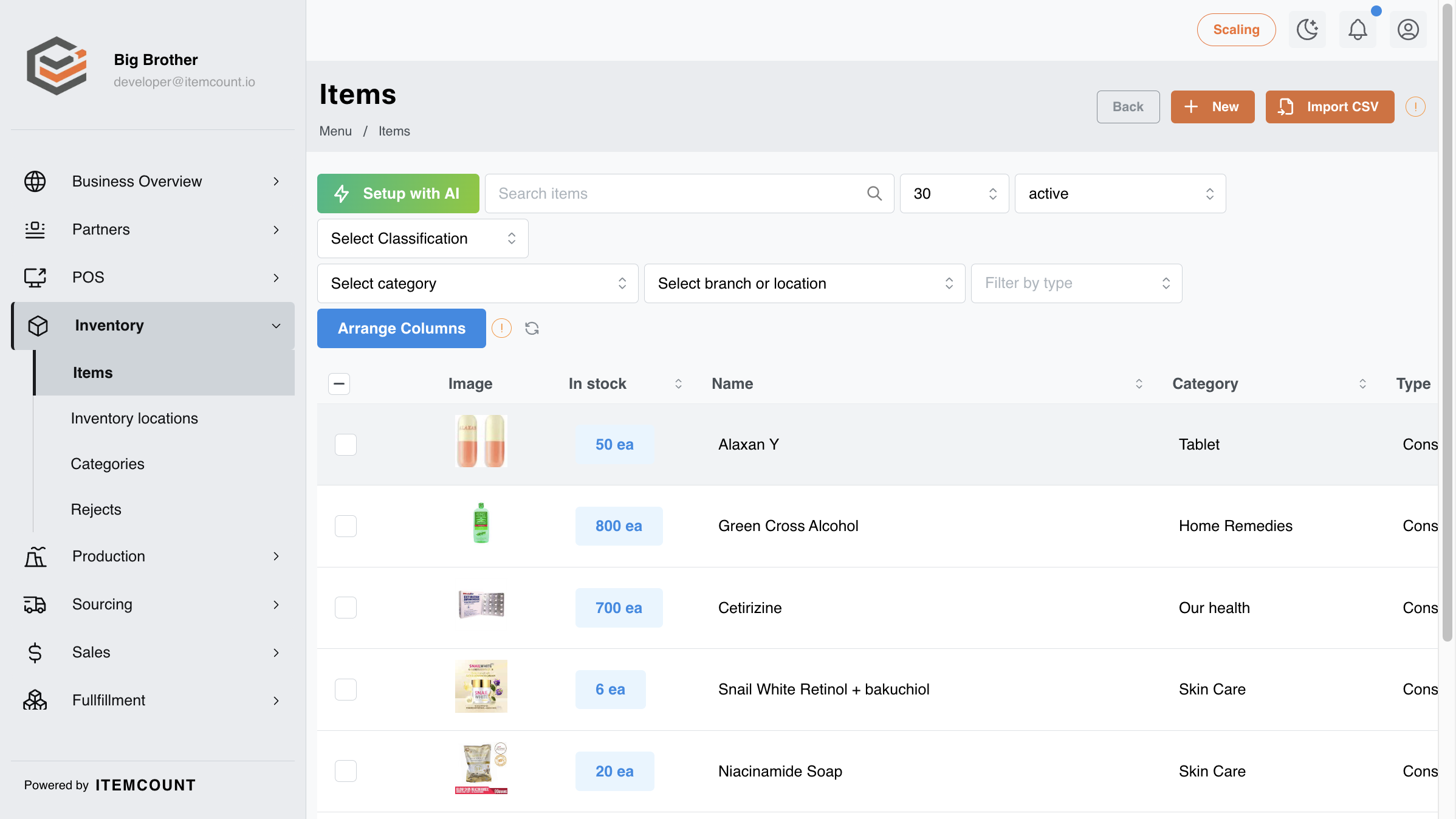
Task: Check the Alaxan Y row checkbox
Action: [346, 445]
